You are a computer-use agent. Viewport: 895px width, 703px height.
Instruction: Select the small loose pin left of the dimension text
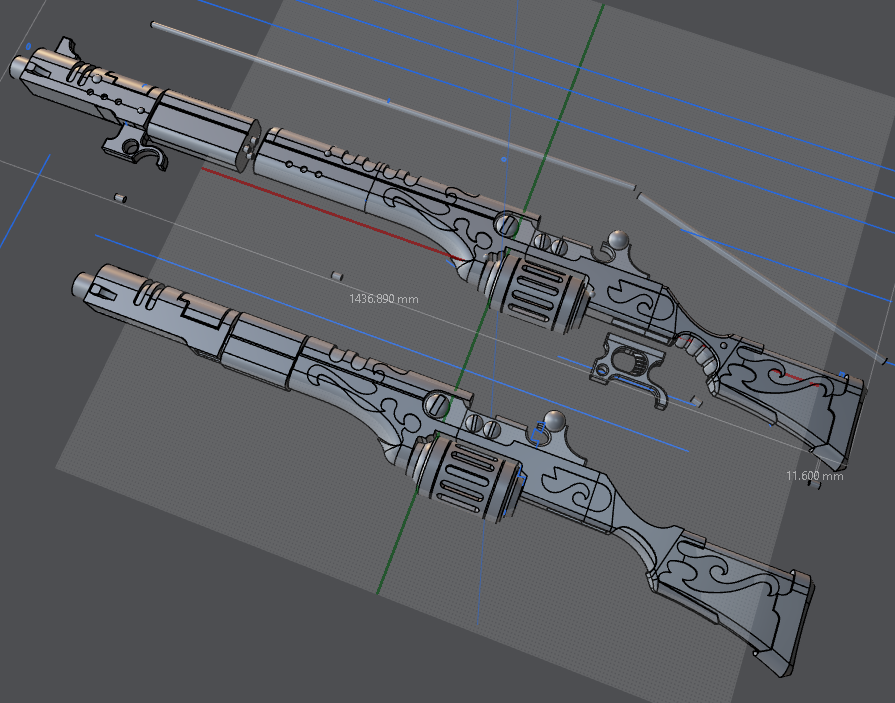click(x=337, y=276)
